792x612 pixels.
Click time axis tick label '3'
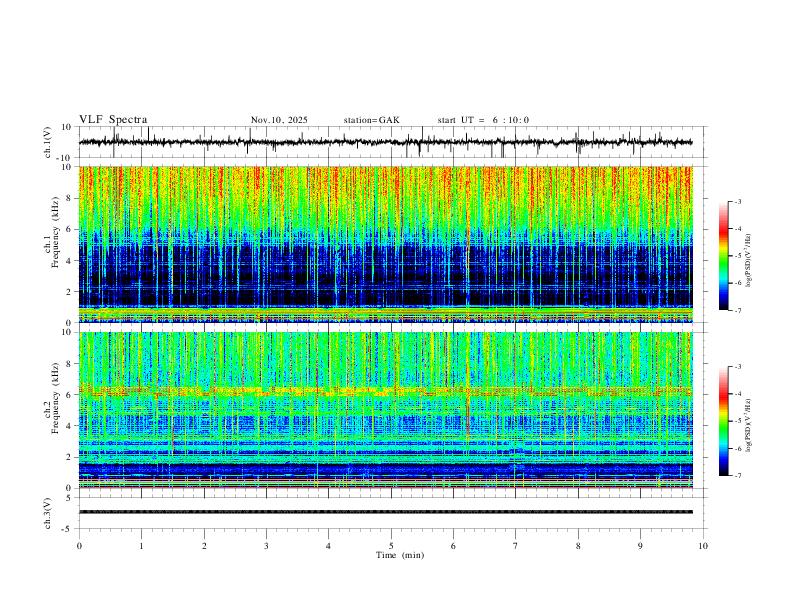[x=266, y=546]
